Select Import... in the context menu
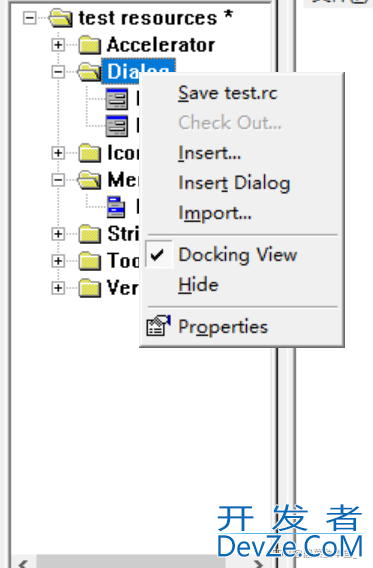The image size is (373, 568). (215, 213)
